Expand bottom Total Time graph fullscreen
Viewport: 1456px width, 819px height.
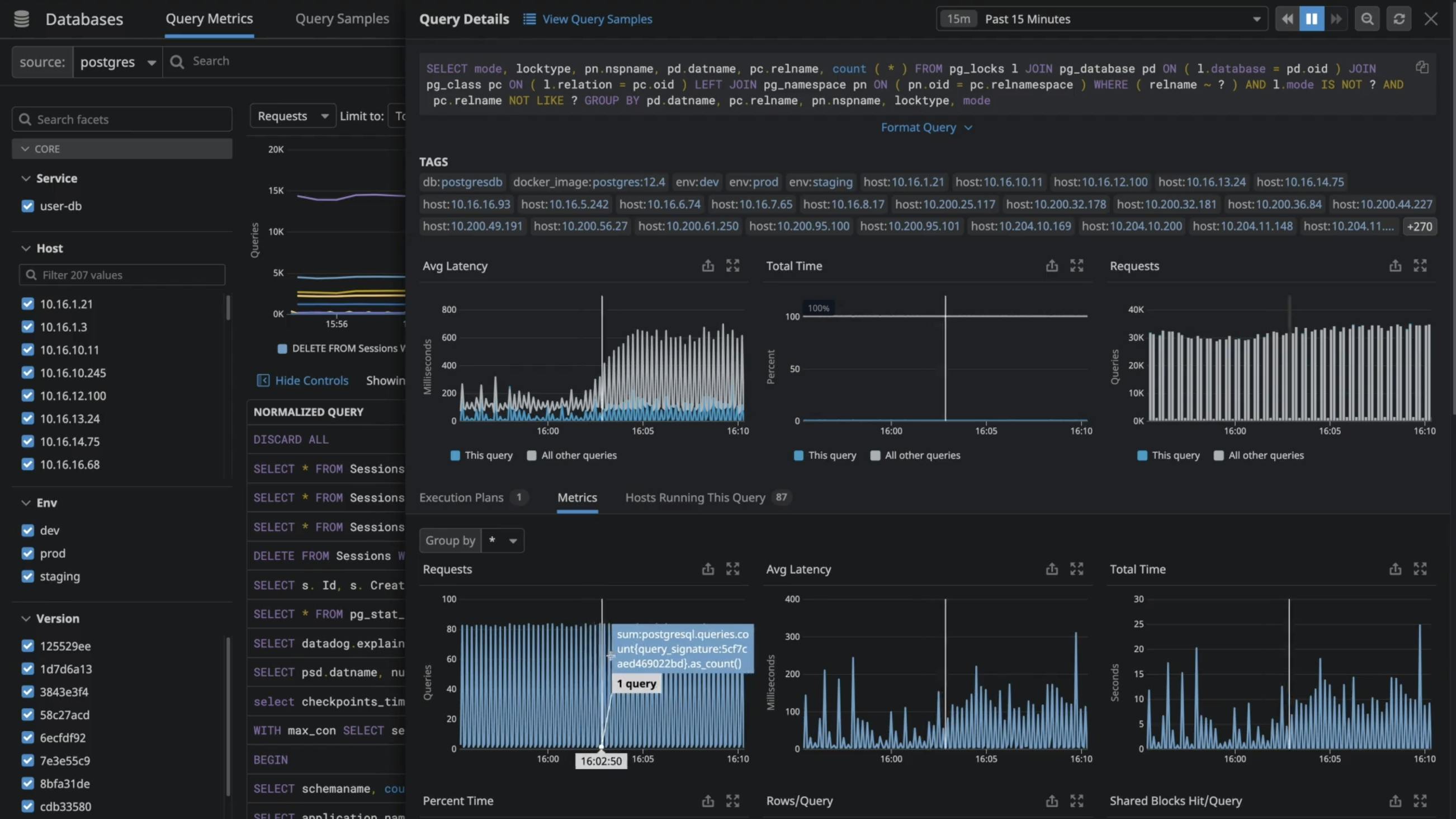point(1420,569)
